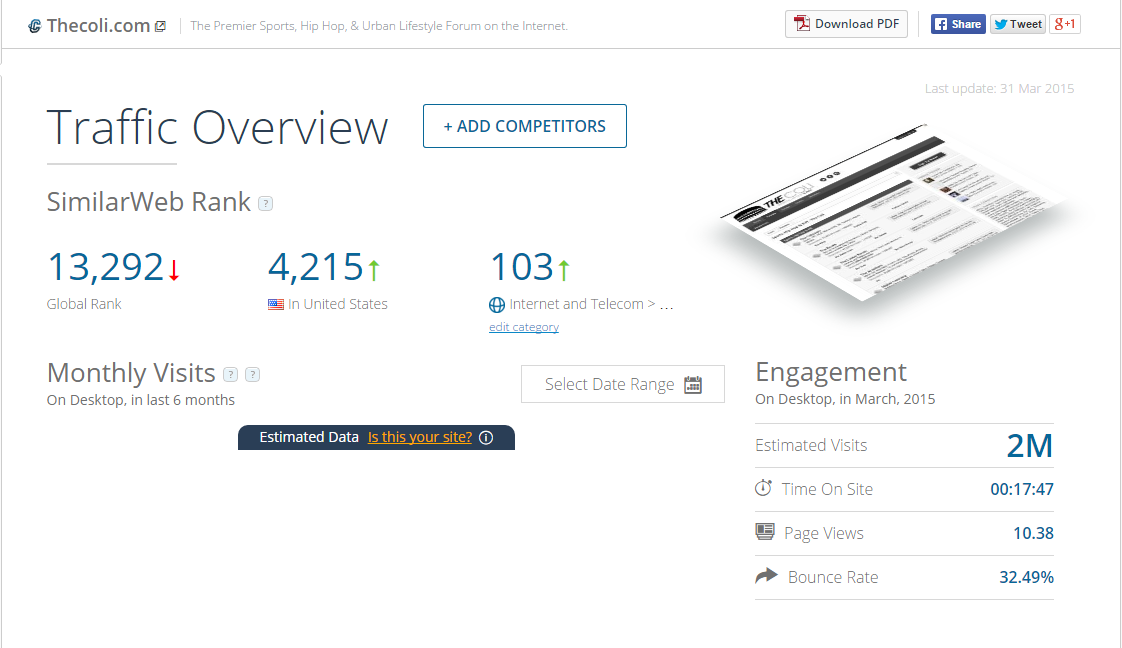Download the report as PDF
This screenshot has width=1122, height=648.
tap(846, 24)
